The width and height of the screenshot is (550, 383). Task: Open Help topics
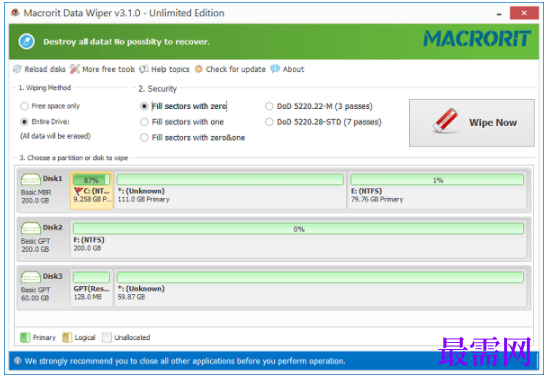[x=164, y=69]
